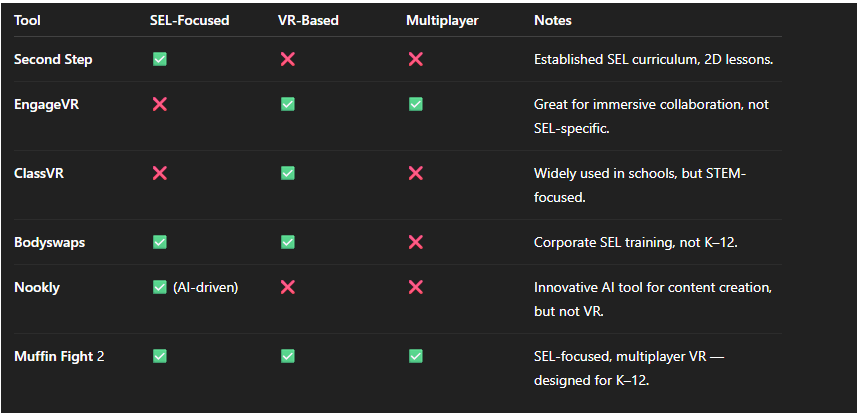Click Muffin Fight 2 VR-Based checkmark
Image resolution: width=861 pixels, height=415 pixels.
coord(288,356)
